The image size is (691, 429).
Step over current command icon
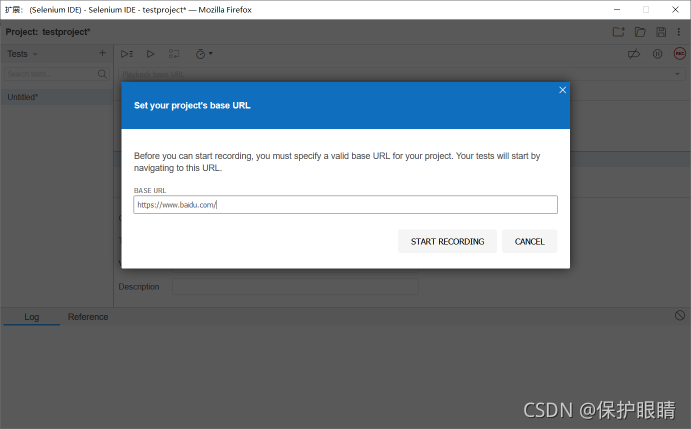tap(174, 54)
